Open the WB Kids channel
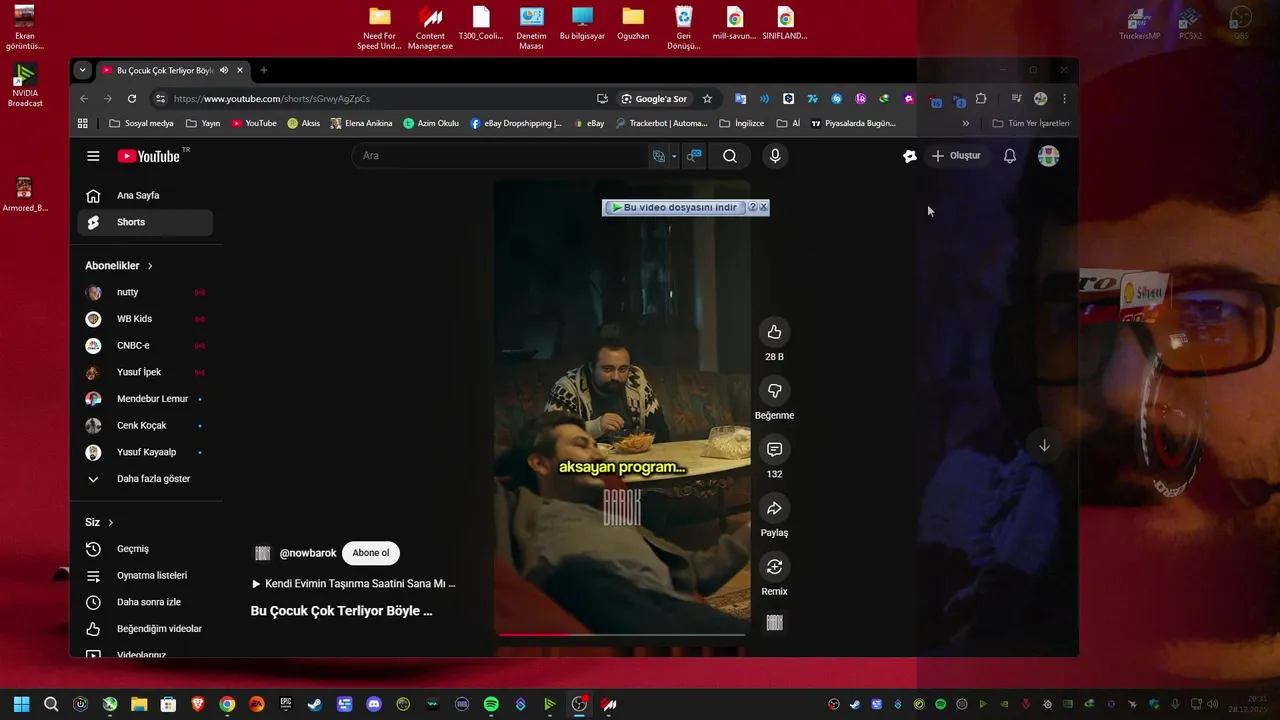The width and height of the screenshot is (1280, 720). click(145, 319)
